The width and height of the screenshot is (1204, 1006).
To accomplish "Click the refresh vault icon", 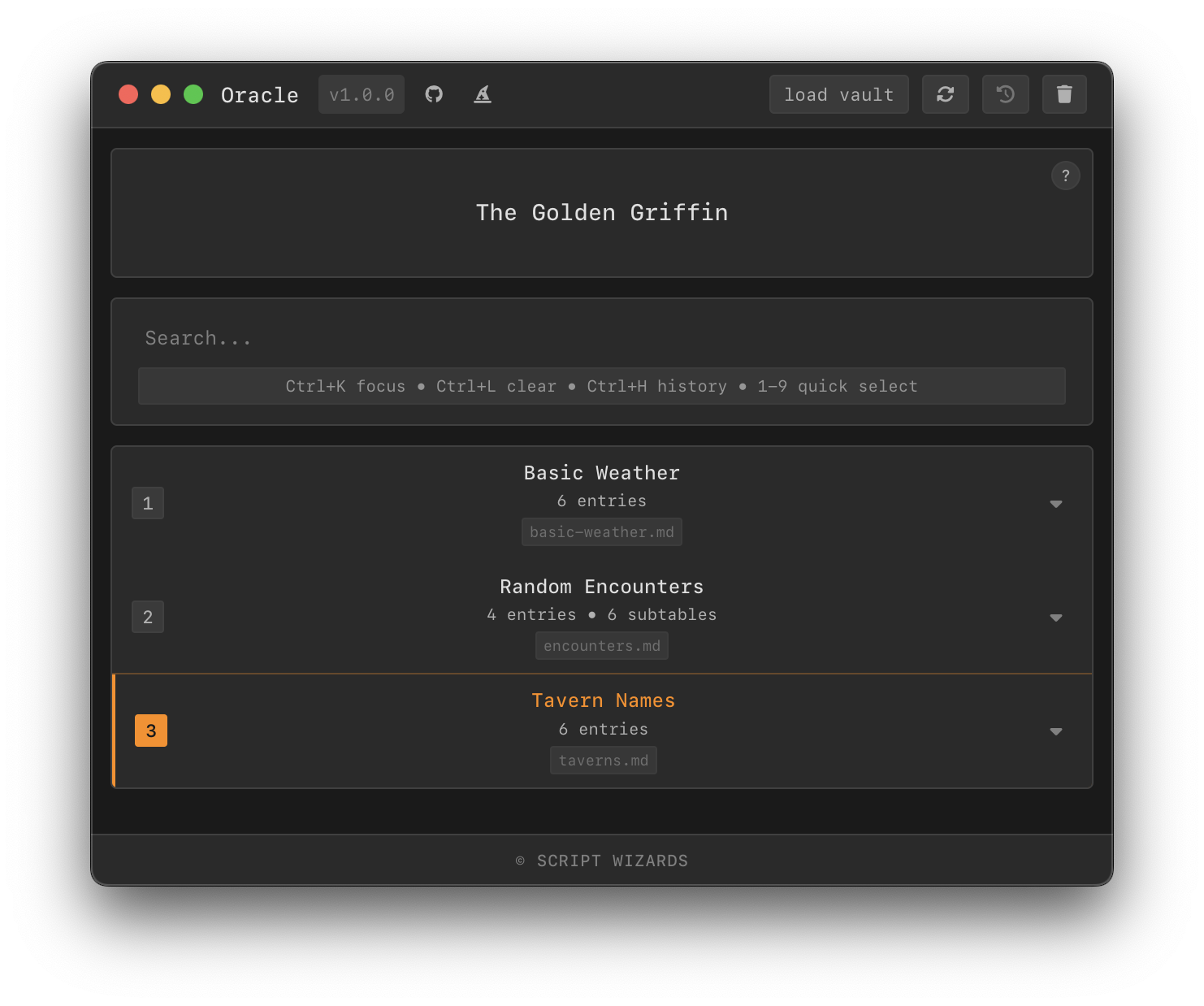I will [x=945, y=94].
